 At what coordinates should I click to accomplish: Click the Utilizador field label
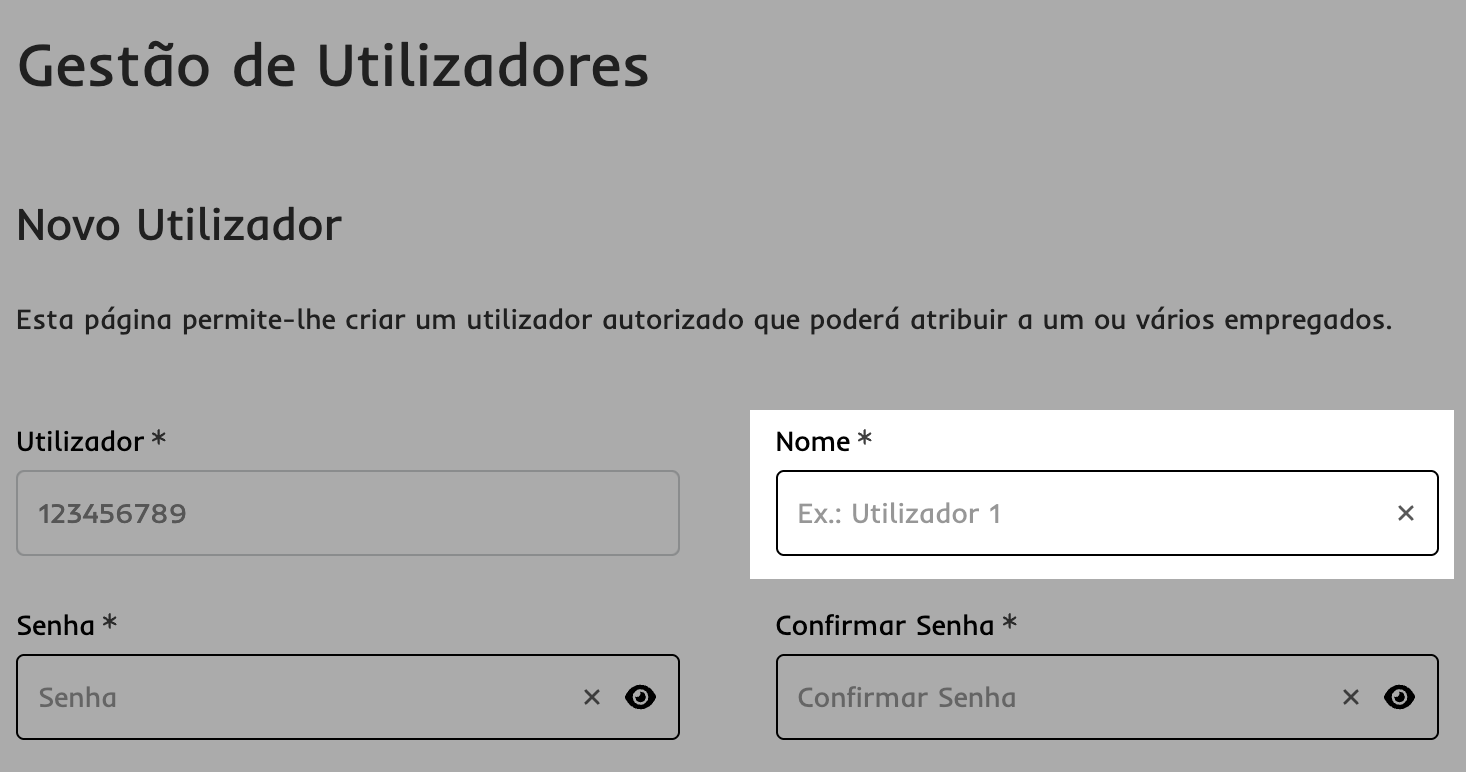80,441
